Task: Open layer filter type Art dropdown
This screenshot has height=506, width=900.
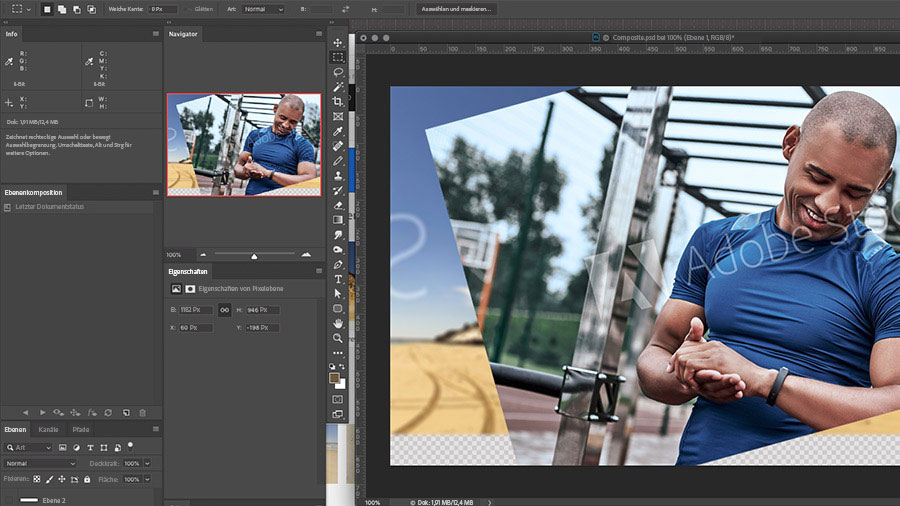Action: (x=28, y=447)
